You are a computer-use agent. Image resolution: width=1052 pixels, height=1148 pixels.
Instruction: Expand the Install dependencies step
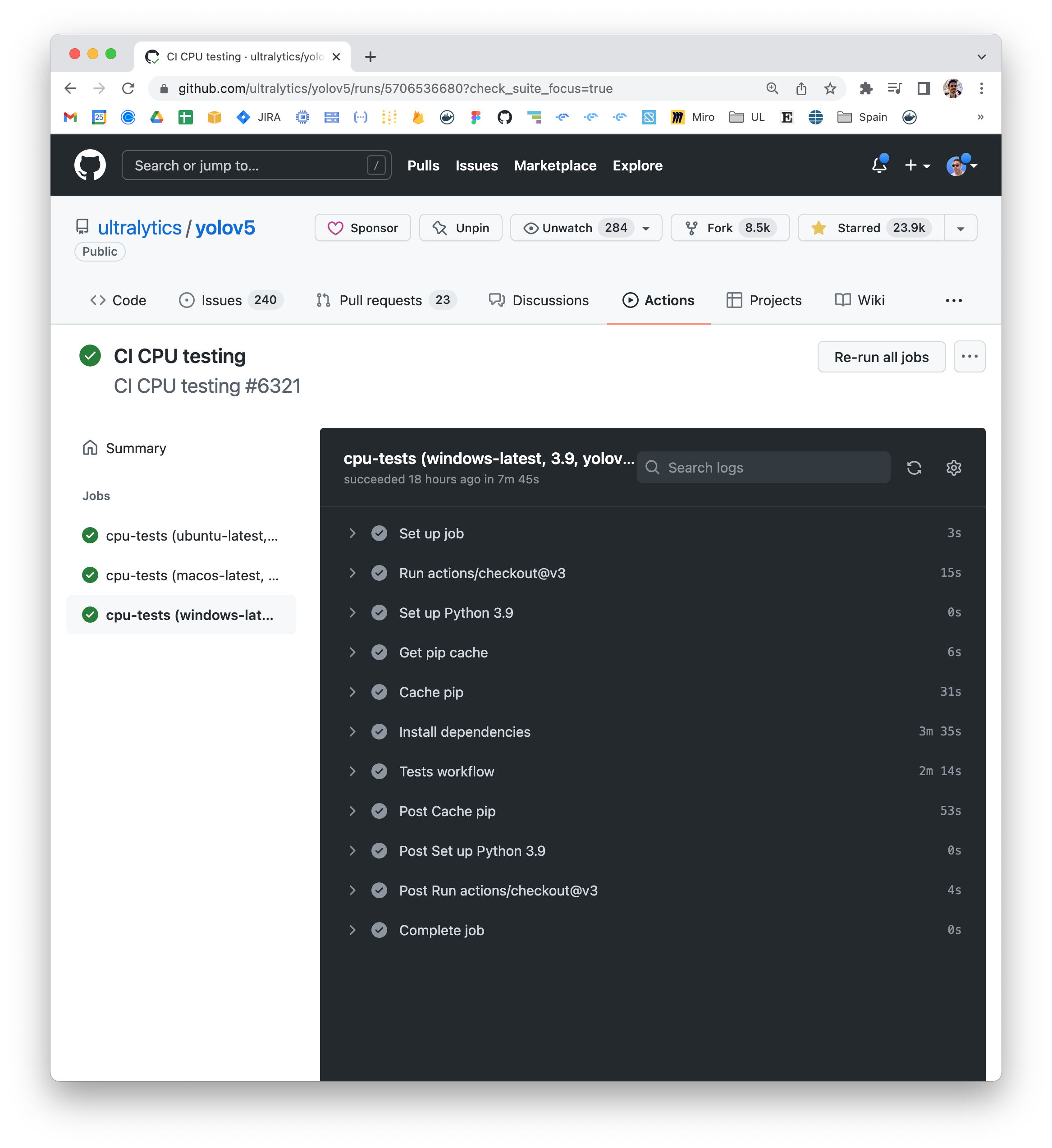point(352,732)
